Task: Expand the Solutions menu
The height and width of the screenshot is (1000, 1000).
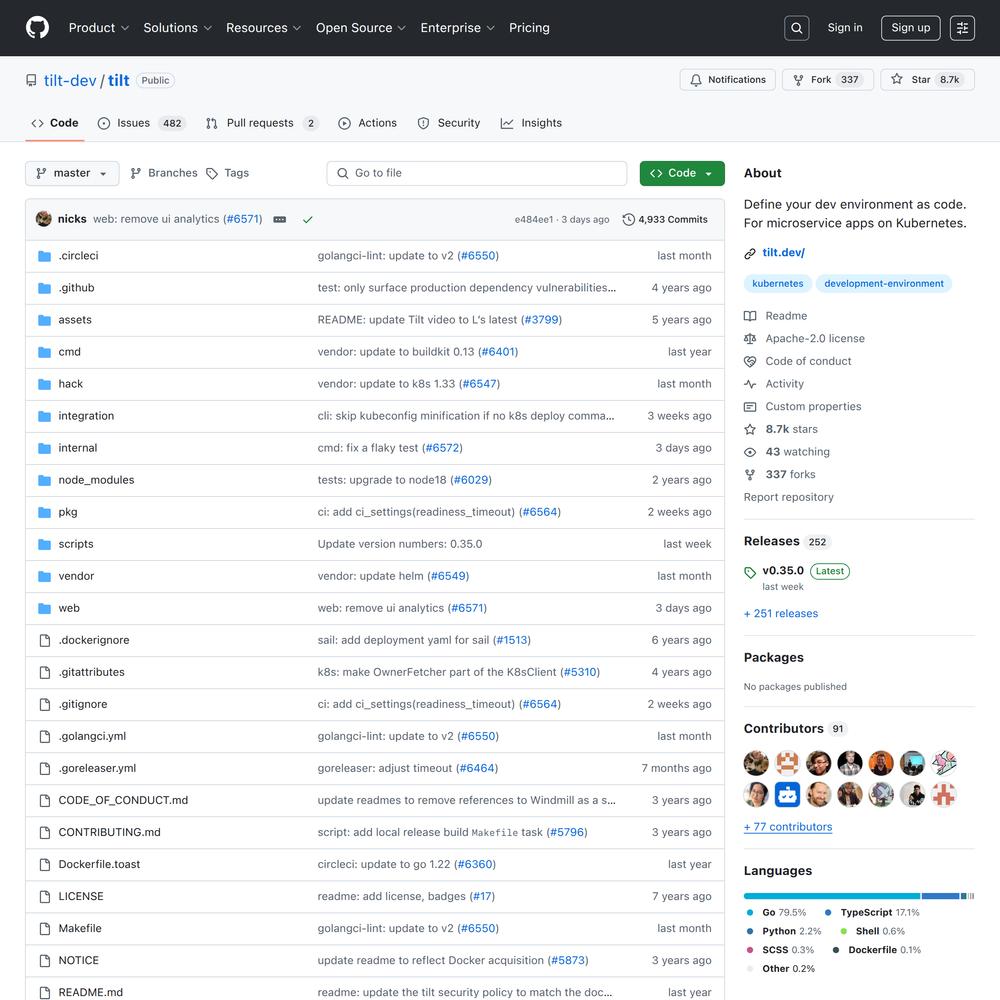Action: 177,28
